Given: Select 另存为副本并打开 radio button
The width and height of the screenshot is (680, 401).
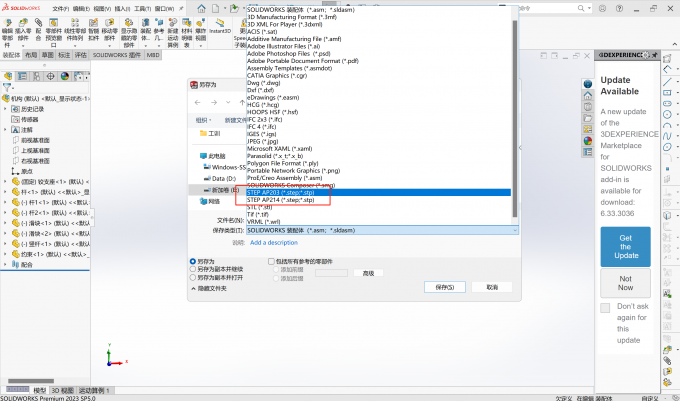Looking at the screenshot, I should click(x=193, y=277).
